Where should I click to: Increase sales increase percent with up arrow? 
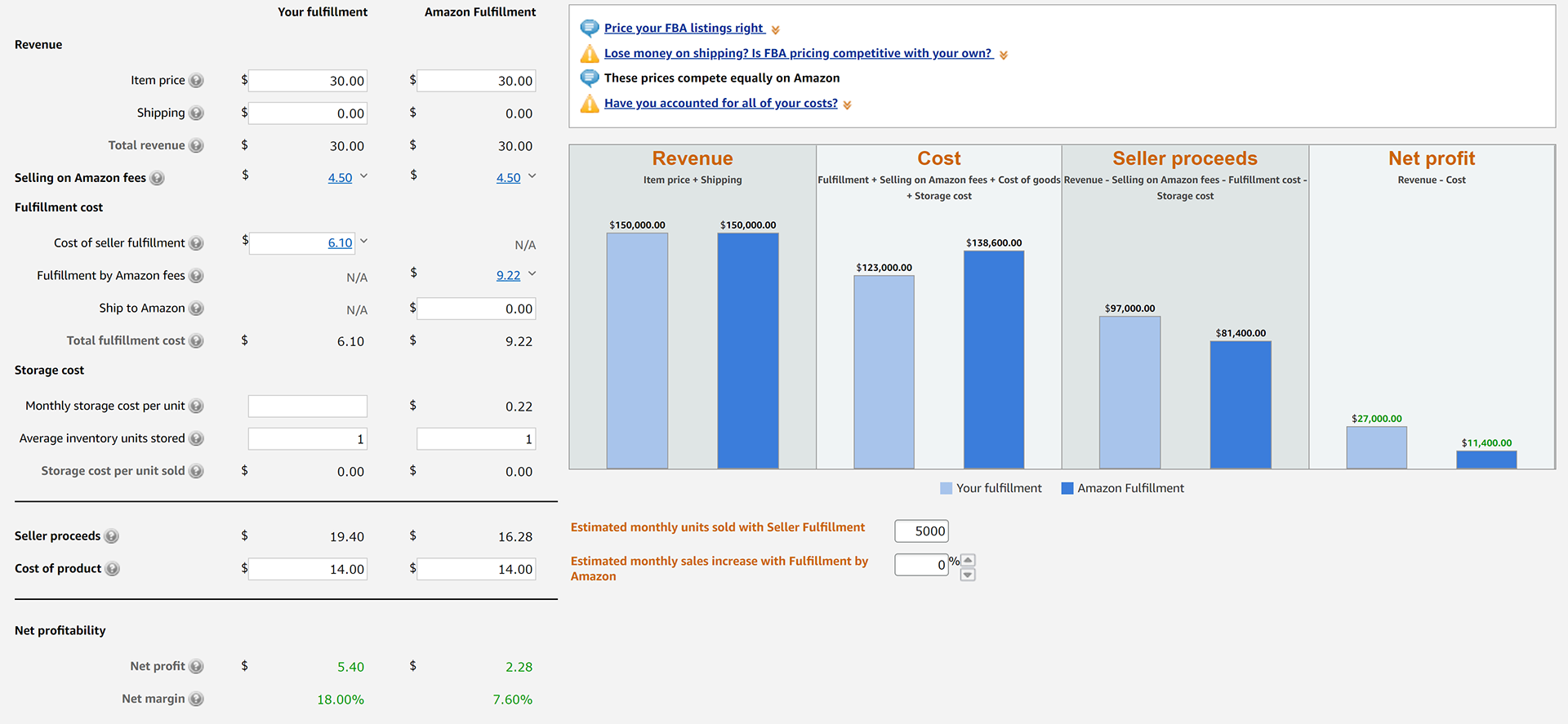(x=968, y=560)
